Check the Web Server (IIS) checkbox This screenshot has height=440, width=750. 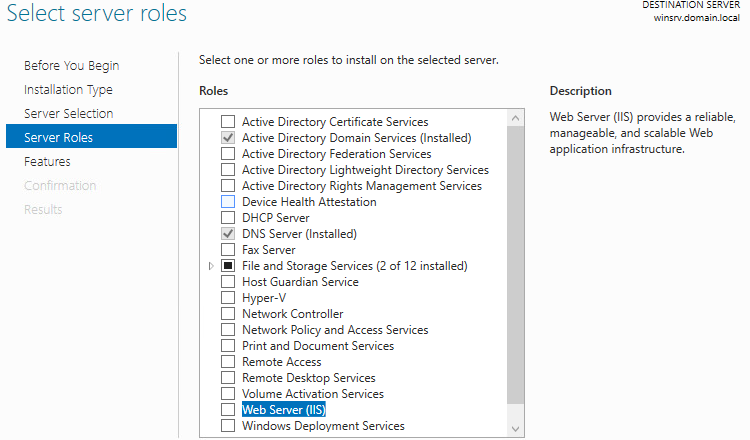(228, 410)
